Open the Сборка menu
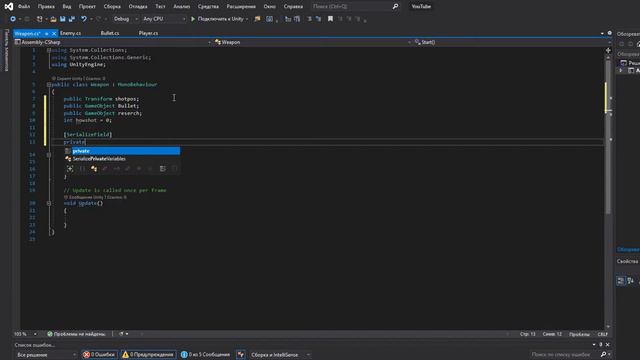 [112, 7]
